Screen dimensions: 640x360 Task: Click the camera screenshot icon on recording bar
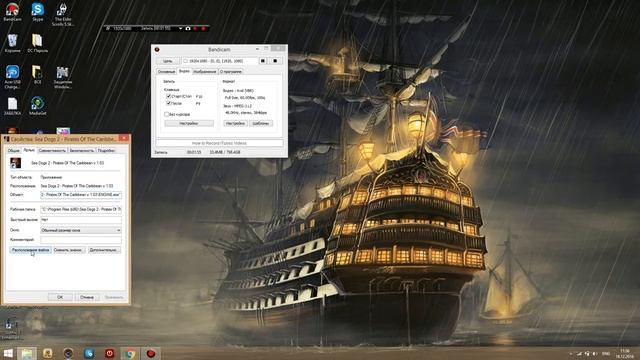tap(188, 28)
